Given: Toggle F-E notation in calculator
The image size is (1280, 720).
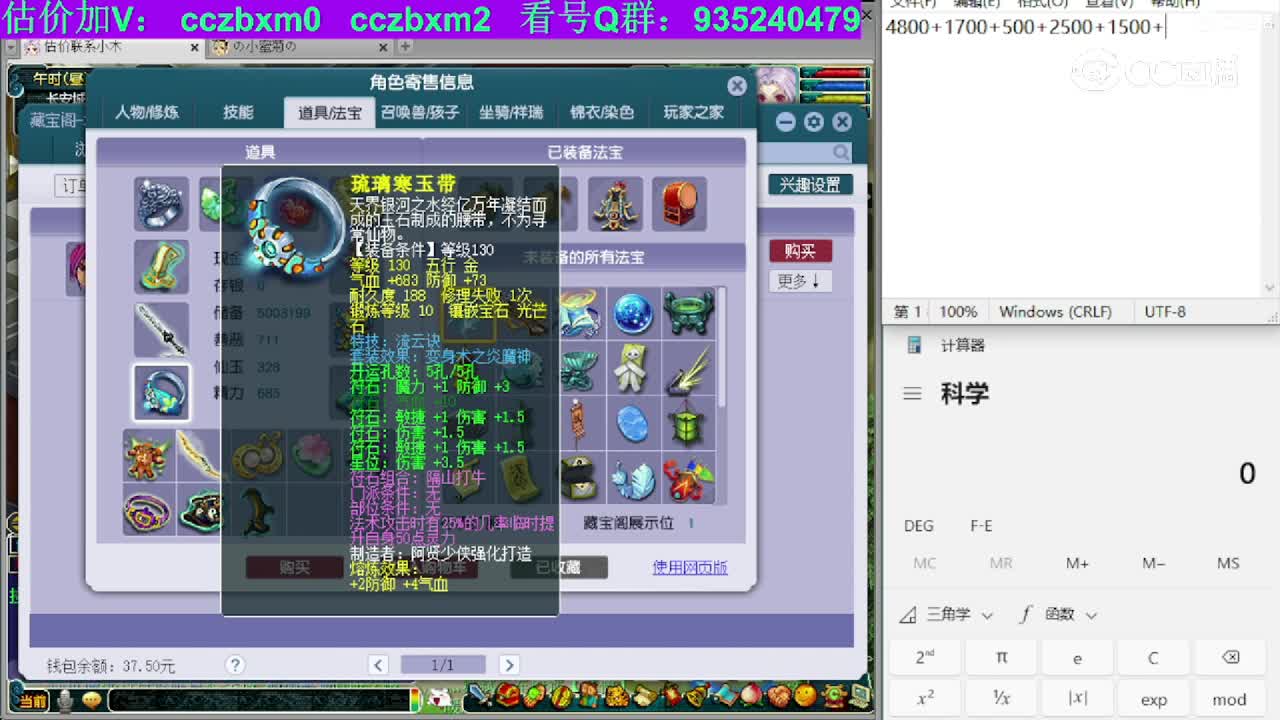Looking at the screenshot, I should pos(981,526).
